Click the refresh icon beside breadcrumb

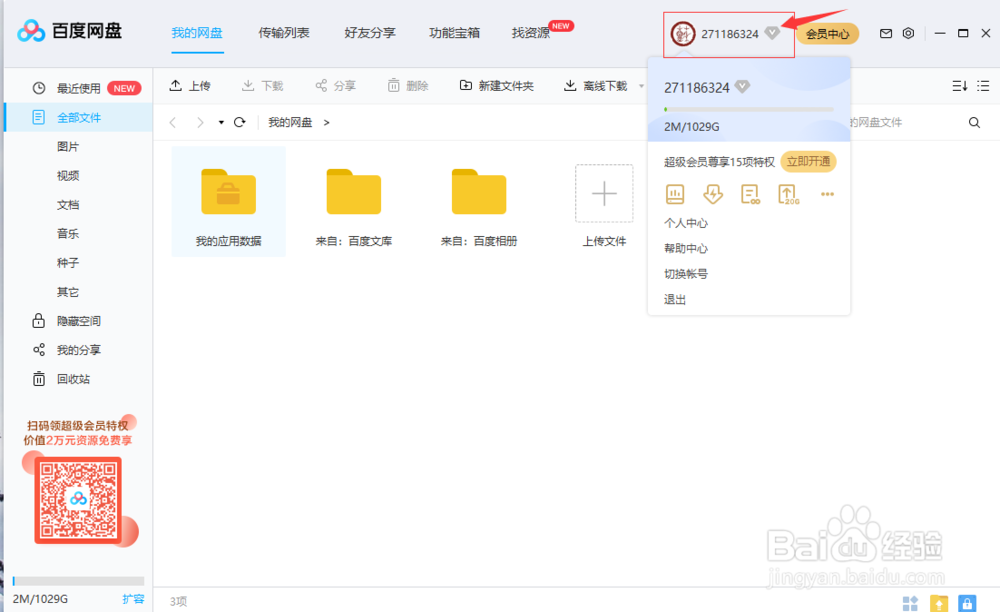pyautogui.click(x=239, y=121)
